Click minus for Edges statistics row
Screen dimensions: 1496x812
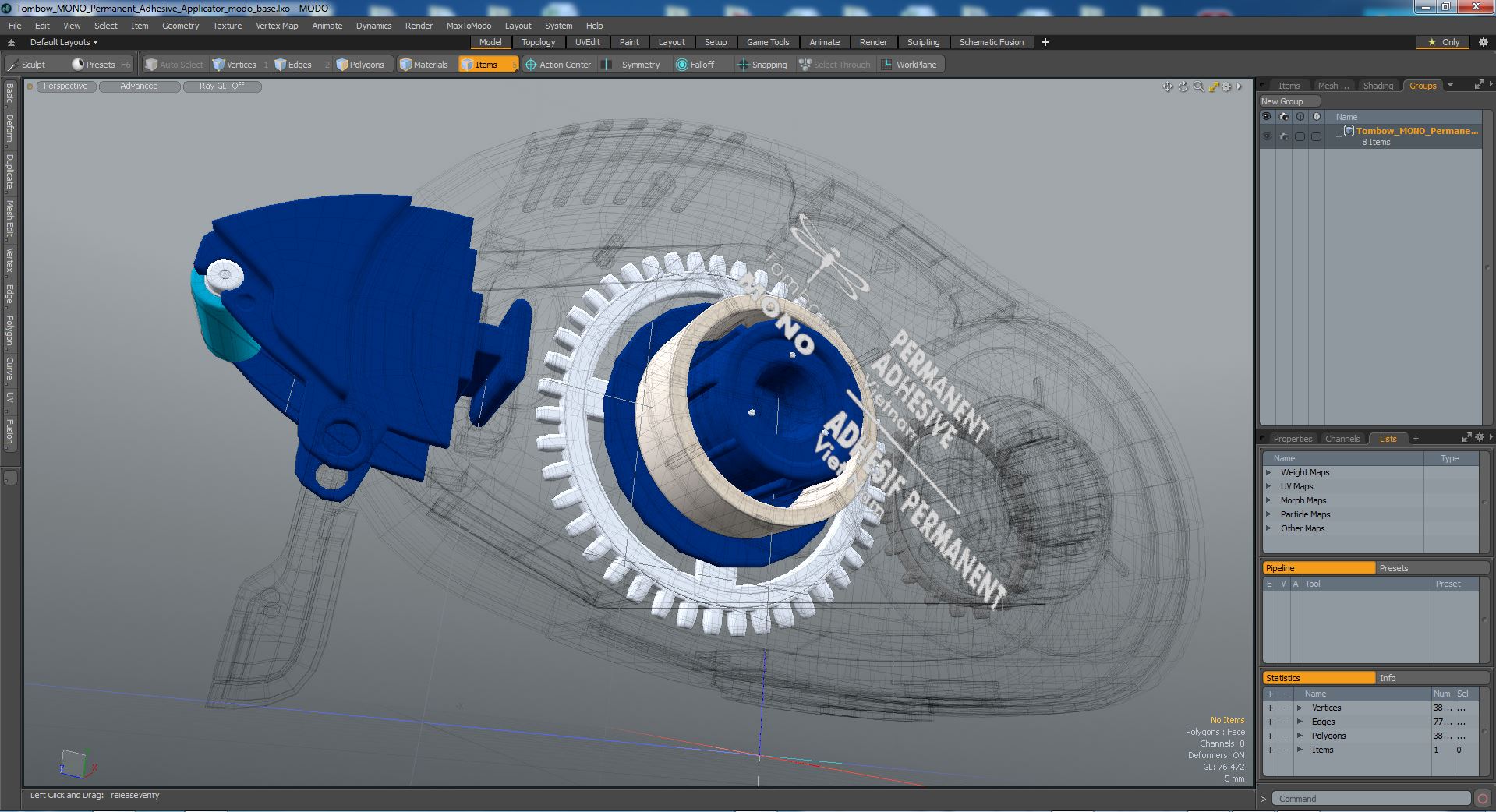click(1285, 722)
